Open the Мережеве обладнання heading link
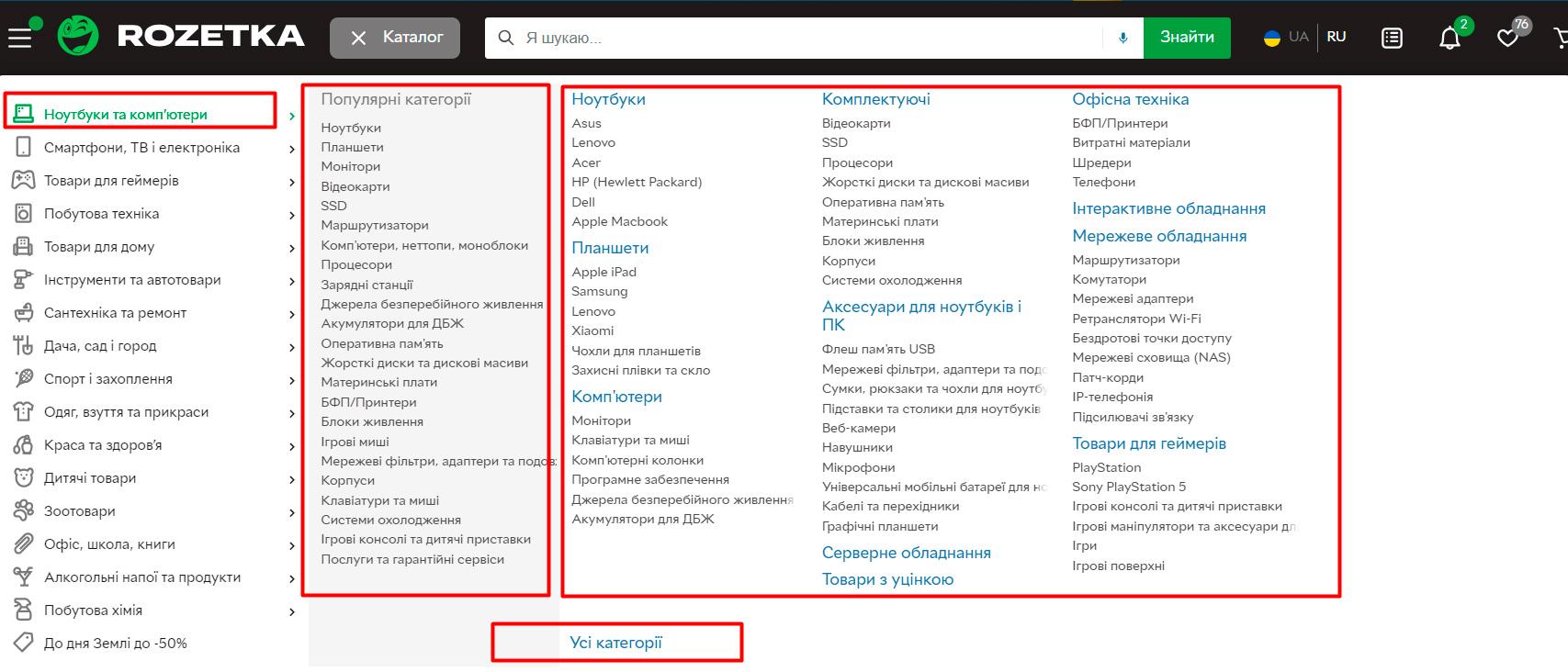The height and width of the screenshot is (672, 1568). (1159, 236)
